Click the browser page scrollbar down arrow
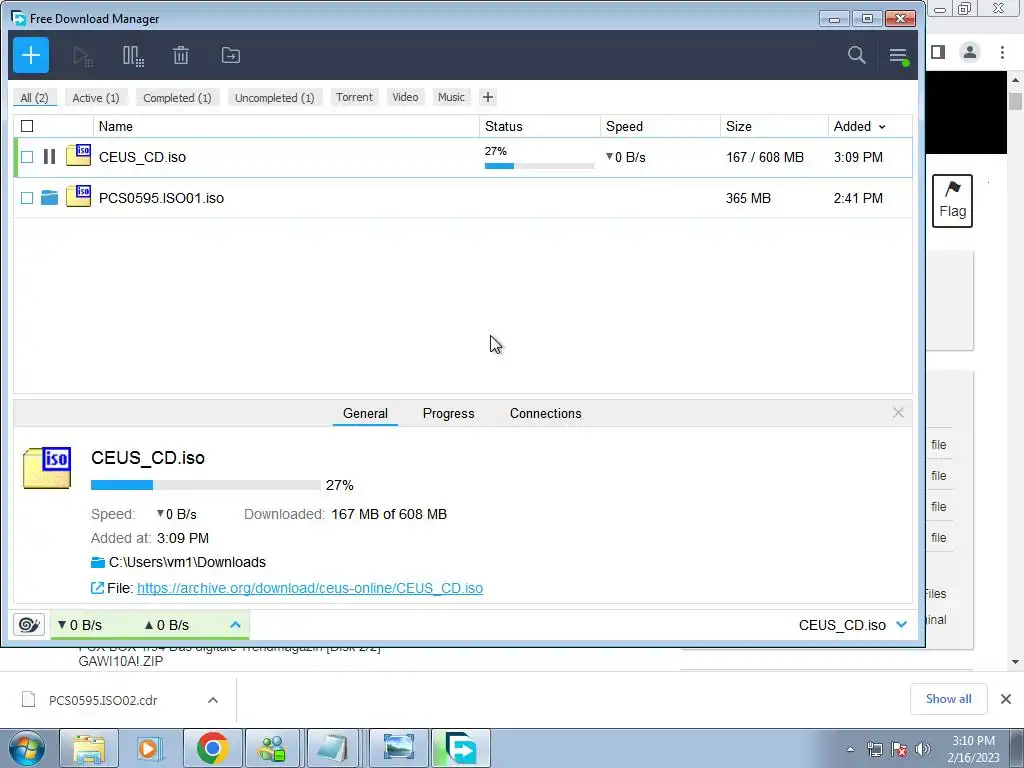 tap(1016, 662)
